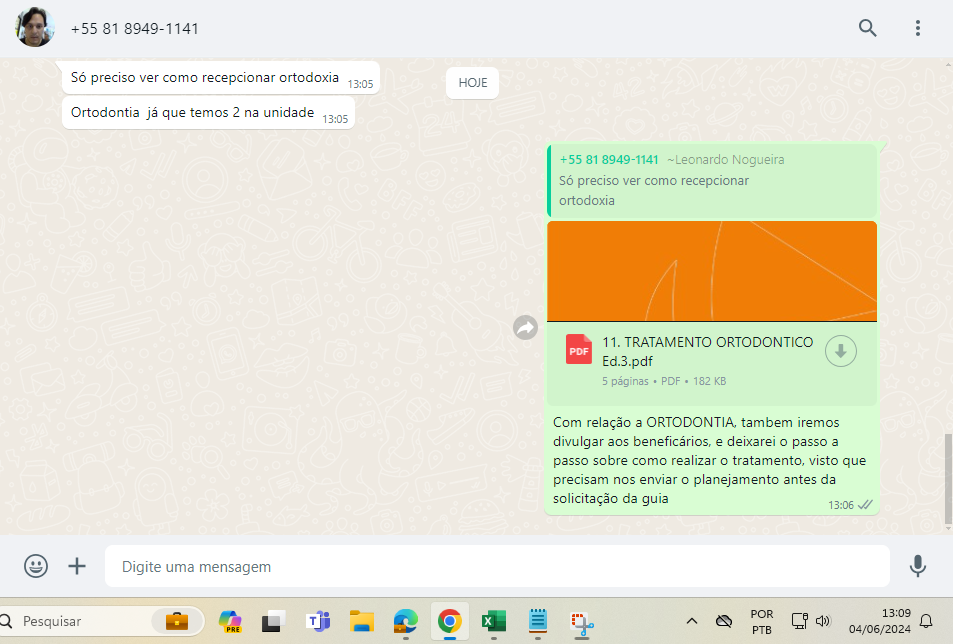Click the chat vertical scrollbar
The width and height of the screenshot is (953, 644).
(948, 480)
